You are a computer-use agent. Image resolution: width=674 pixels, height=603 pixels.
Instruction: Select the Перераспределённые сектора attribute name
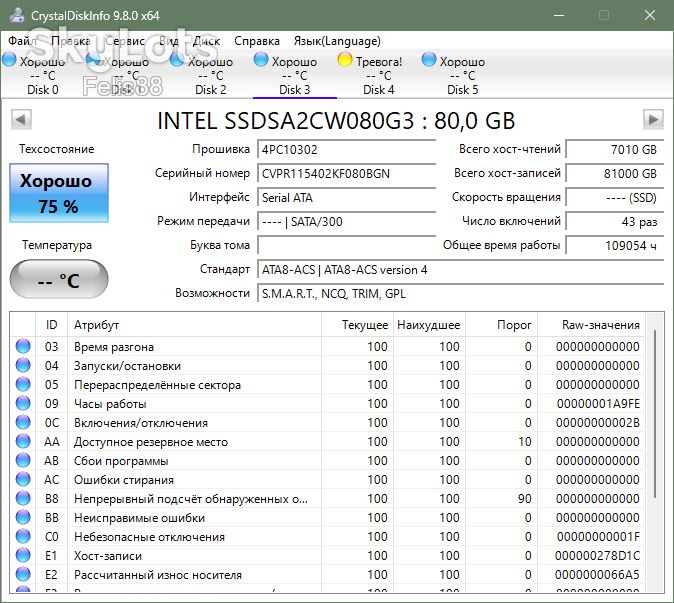[157, 385]
